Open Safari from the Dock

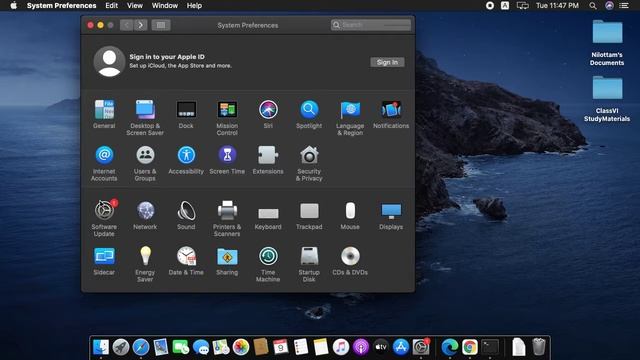pyautogui.click(x=141, y=347)
